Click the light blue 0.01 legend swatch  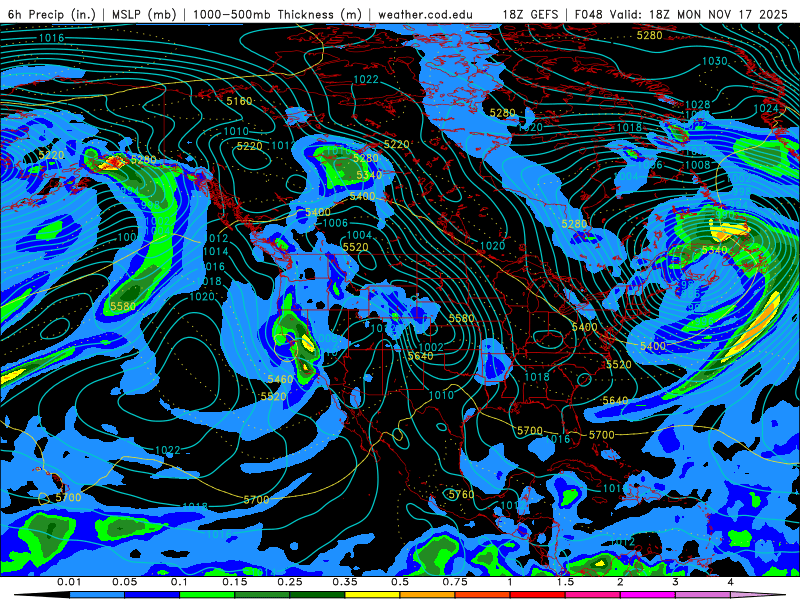pyautogui.click(x=97, y=595)
